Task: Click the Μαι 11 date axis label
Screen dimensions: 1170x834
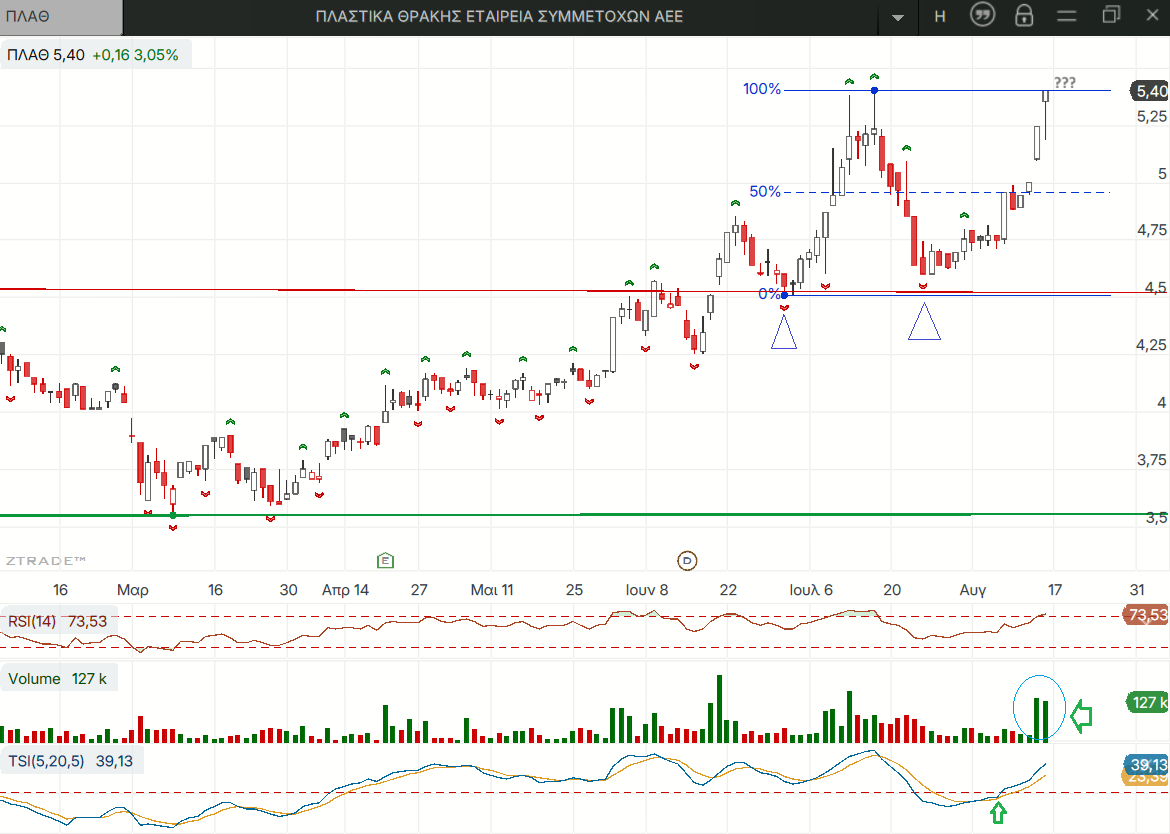Action: click(492, 590)
